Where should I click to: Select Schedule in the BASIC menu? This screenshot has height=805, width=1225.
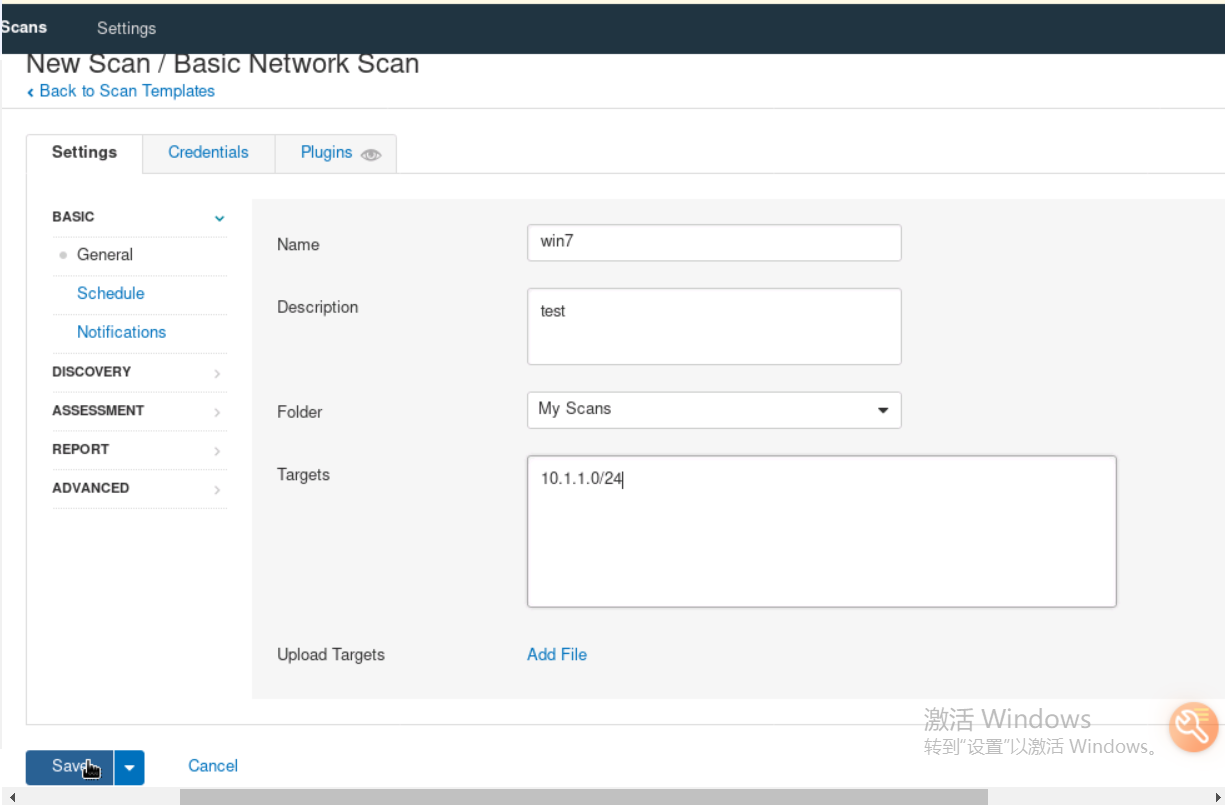pyautogui.click(x=111, y=294)
